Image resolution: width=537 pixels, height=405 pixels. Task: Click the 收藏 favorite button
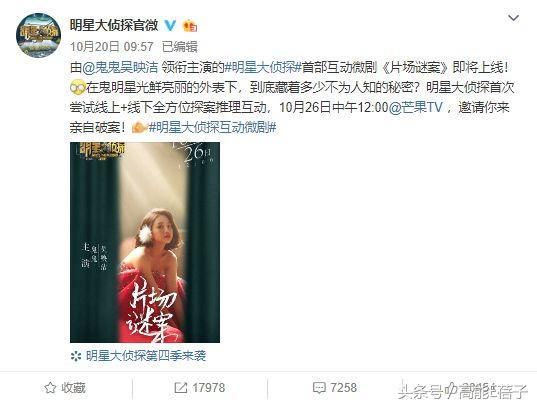click(65, 388)
